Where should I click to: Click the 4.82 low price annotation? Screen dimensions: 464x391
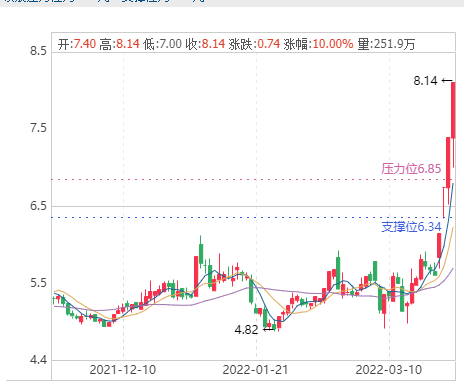(246, 330)
